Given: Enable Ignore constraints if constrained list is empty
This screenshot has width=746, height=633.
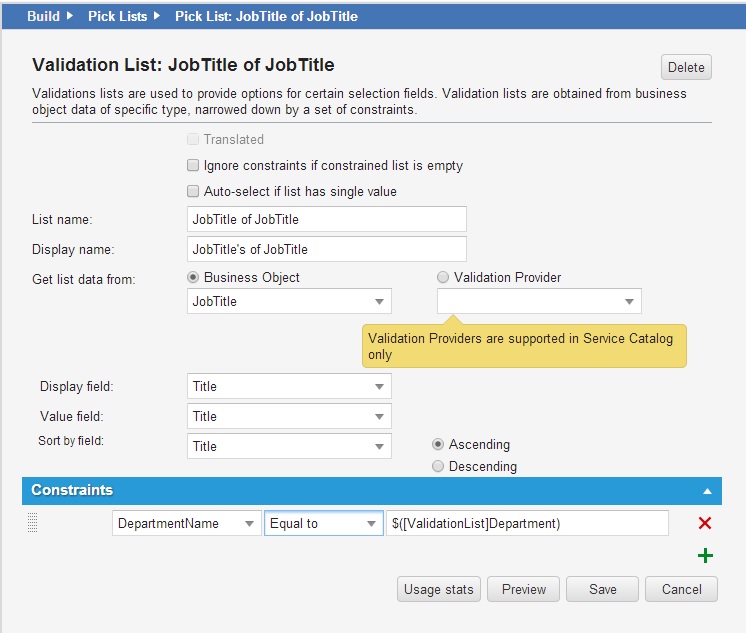Looking at the screenshot, I should 193,165.
